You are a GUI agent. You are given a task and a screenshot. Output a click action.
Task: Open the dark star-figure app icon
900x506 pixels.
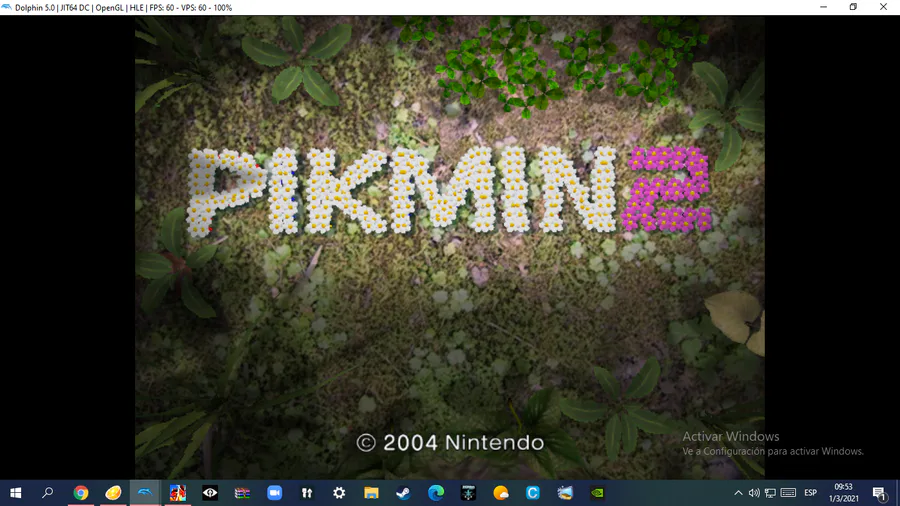468,493
